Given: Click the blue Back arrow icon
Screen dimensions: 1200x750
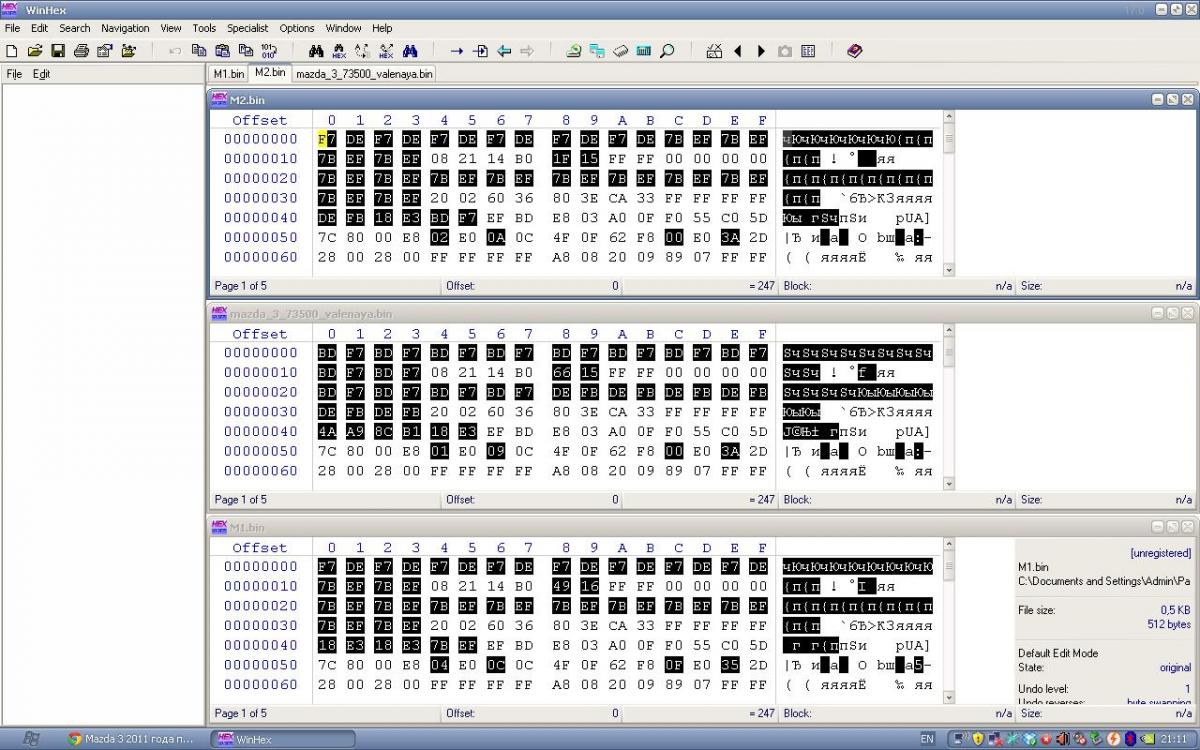Looking at the screenshot, I should (504, 50).
